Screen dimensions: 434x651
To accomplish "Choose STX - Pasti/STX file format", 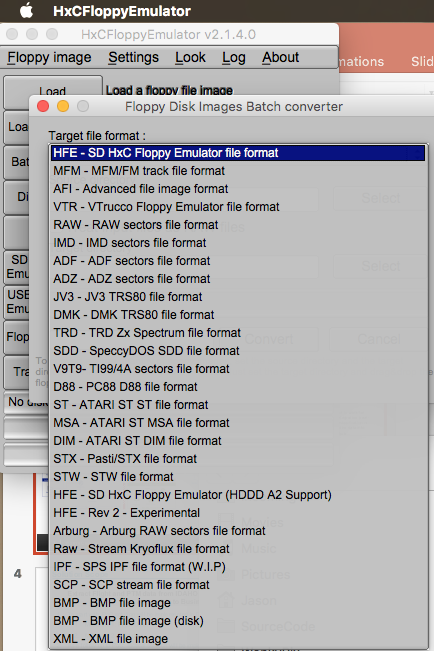I will [238, 459].
